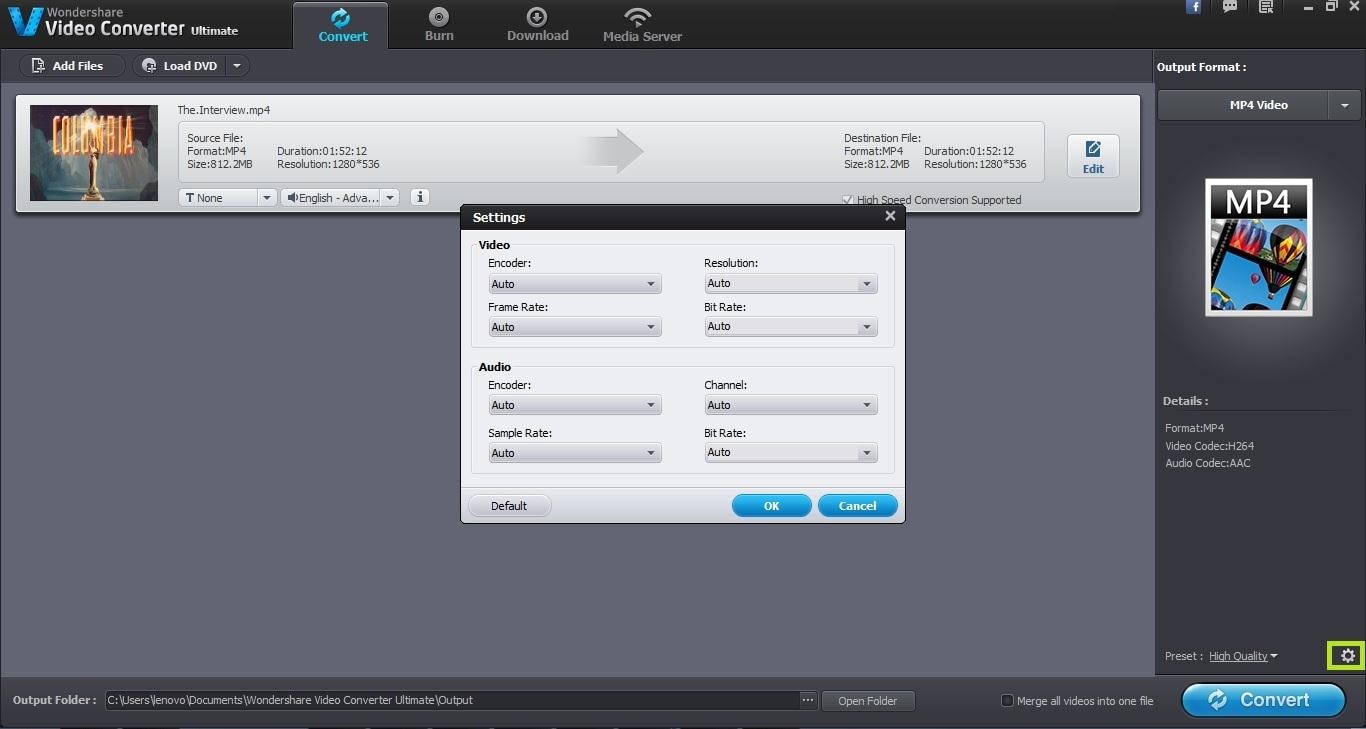This screenshot has height=729, width=1366.
Task: Expand the Video Encoder dropdown
Action: (574, 284)
